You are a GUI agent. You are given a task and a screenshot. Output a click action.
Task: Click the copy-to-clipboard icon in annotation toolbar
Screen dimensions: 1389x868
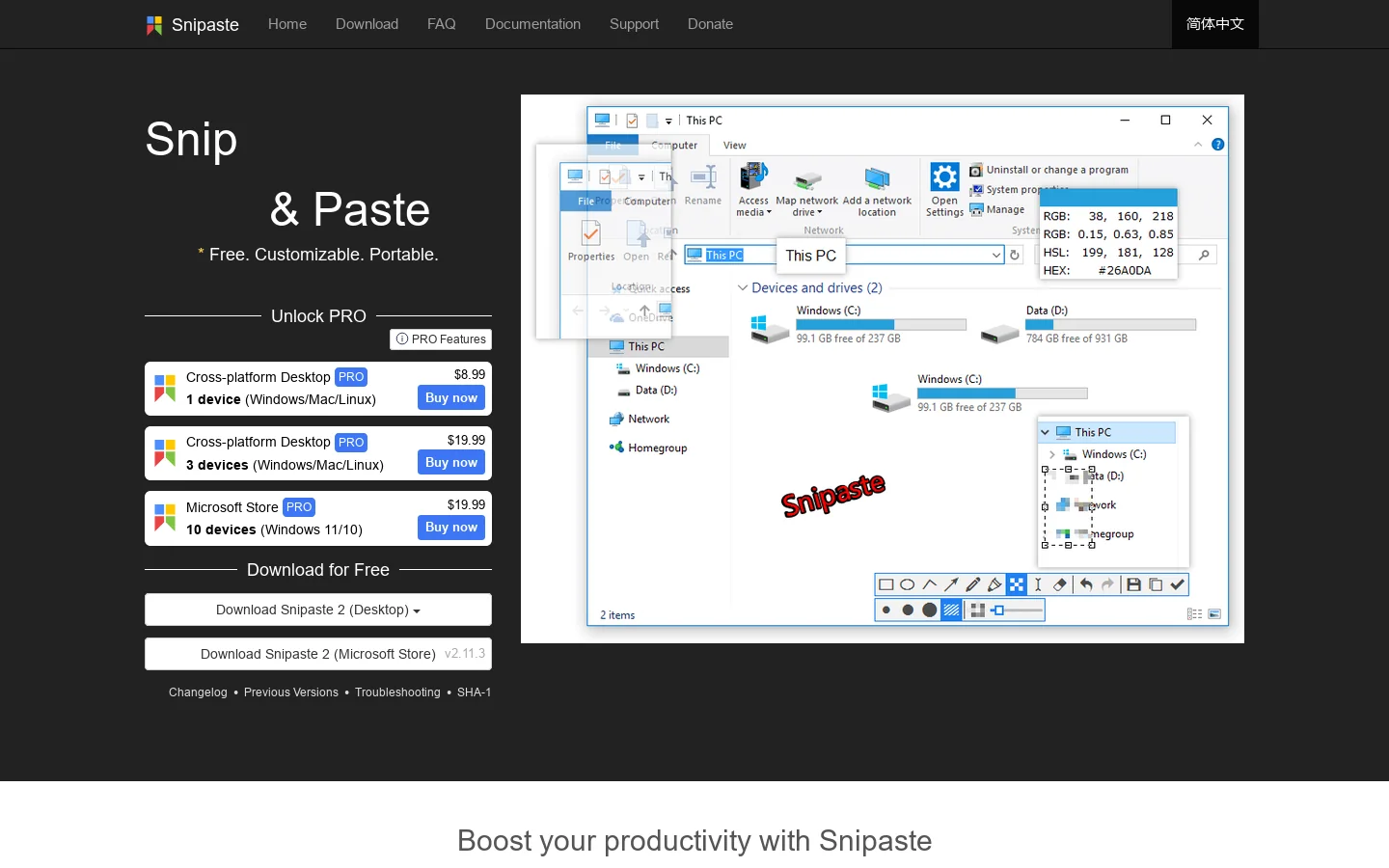(x=1156, y=584)
